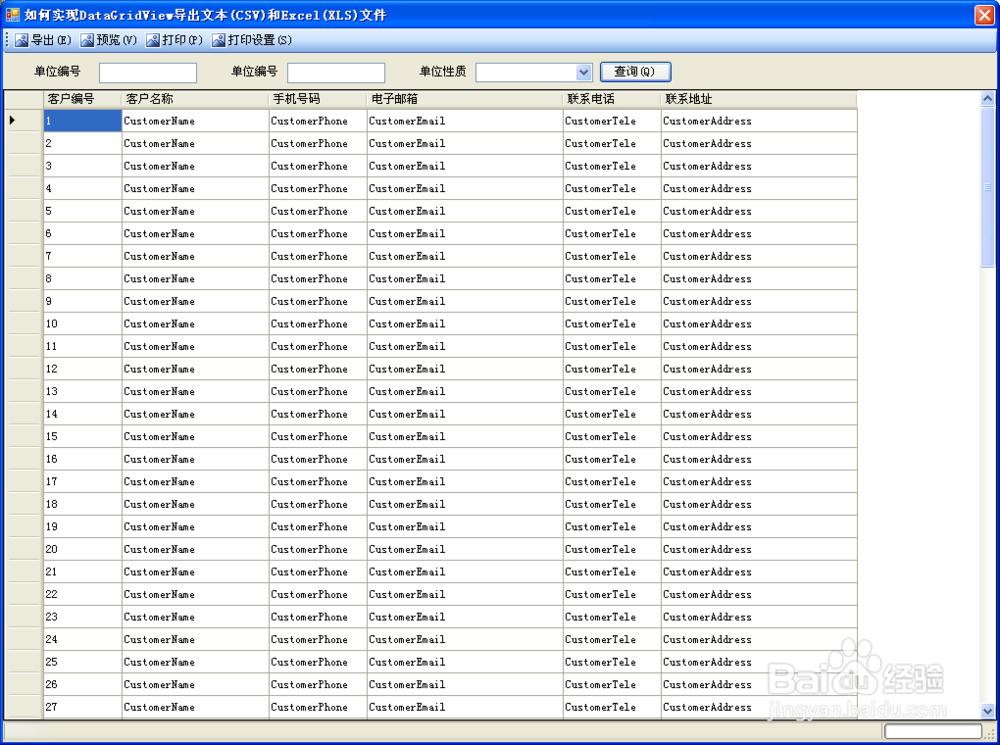Click CustomerName cell in row 22

pos(195,594)
